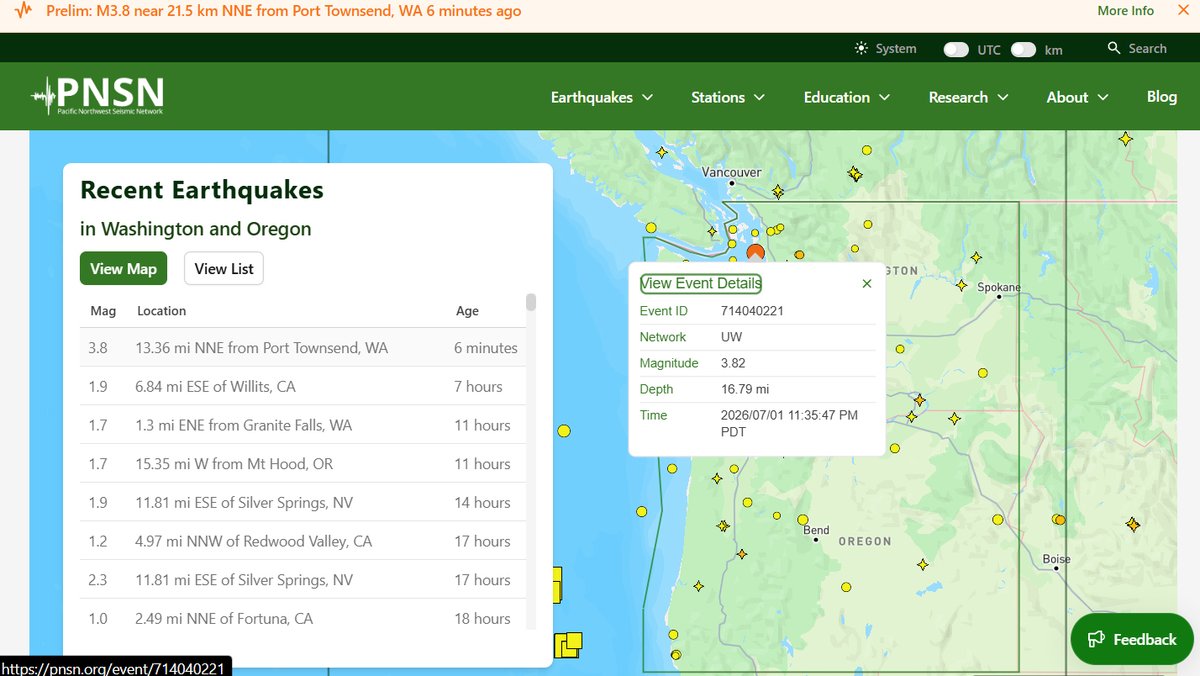Close the event popup
The width and height of the screenshot is (1200, 676).
tap(867, 284)
